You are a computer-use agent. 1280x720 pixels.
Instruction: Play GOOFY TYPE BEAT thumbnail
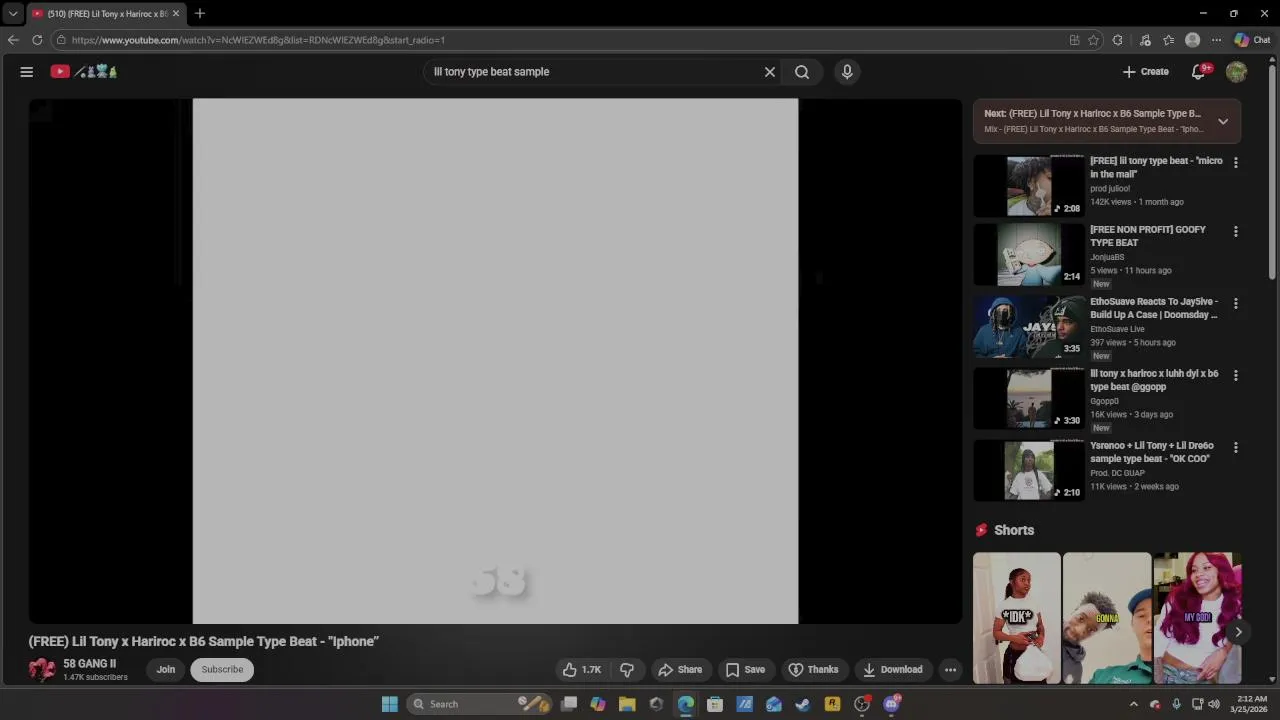coord(1029,255)
